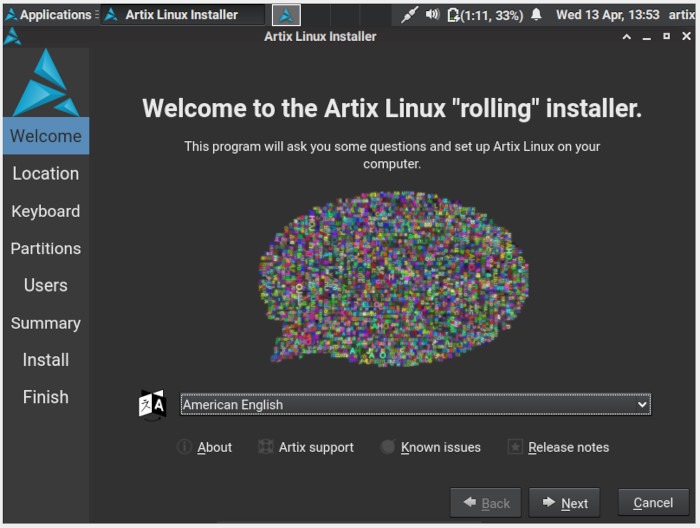The height and width of the screenshot is (528, 700).
Task: Open the American English language dropdown
Action: (x=416, y=404)
